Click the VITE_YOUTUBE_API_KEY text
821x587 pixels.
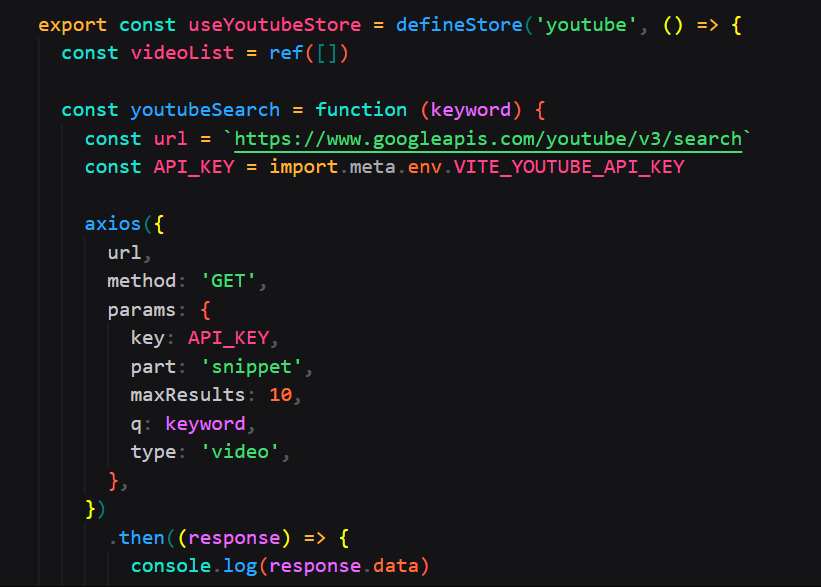click(x=569, y=168)
